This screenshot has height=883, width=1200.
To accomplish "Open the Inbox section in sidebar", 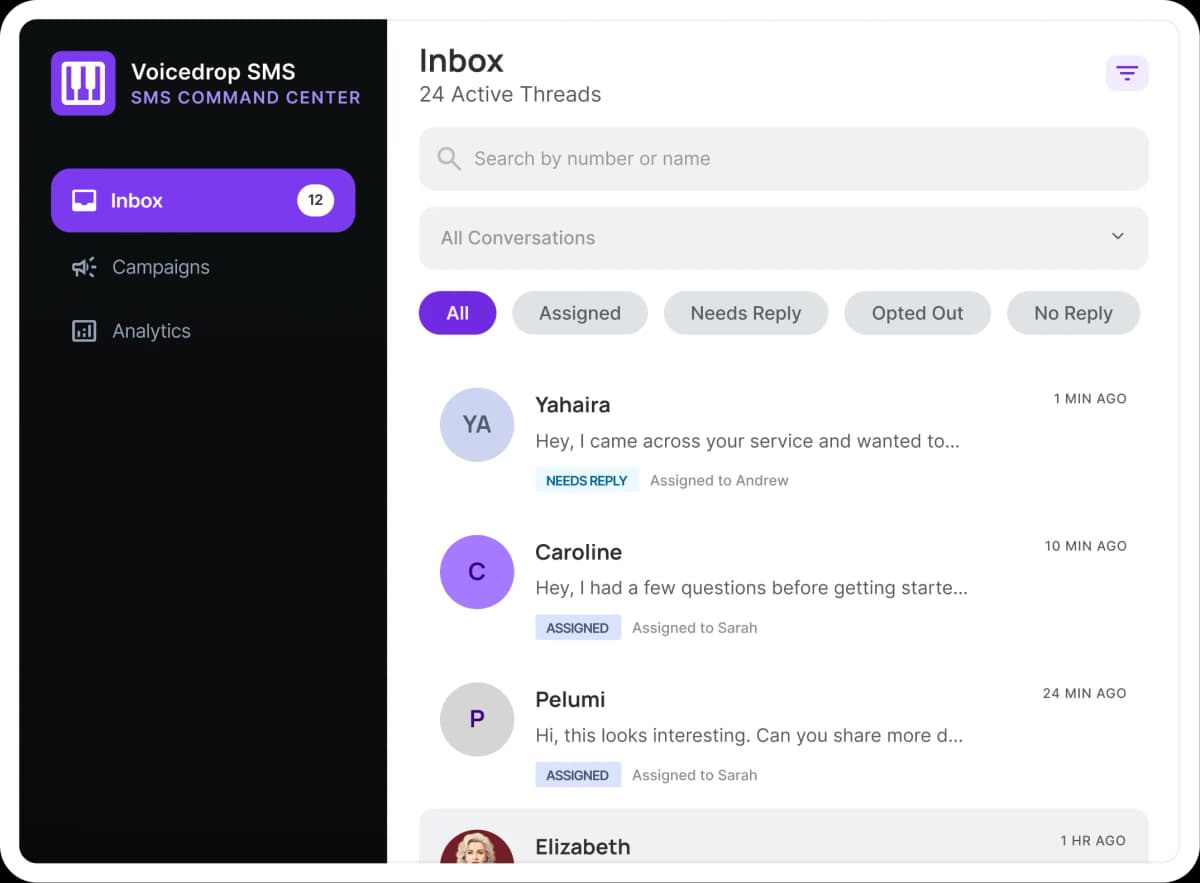I will click(203, 200).
